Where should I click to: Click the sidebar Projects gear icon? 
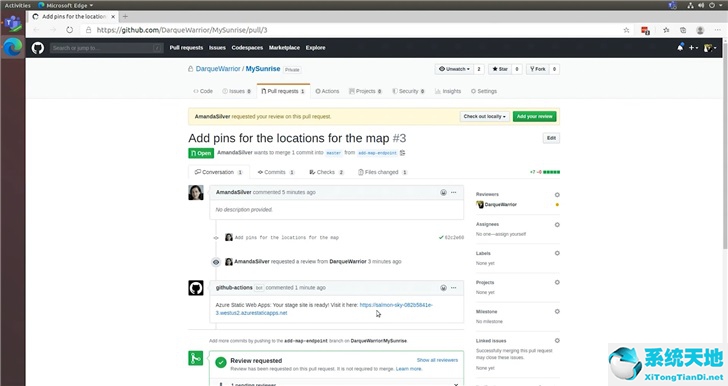point(557,282)
